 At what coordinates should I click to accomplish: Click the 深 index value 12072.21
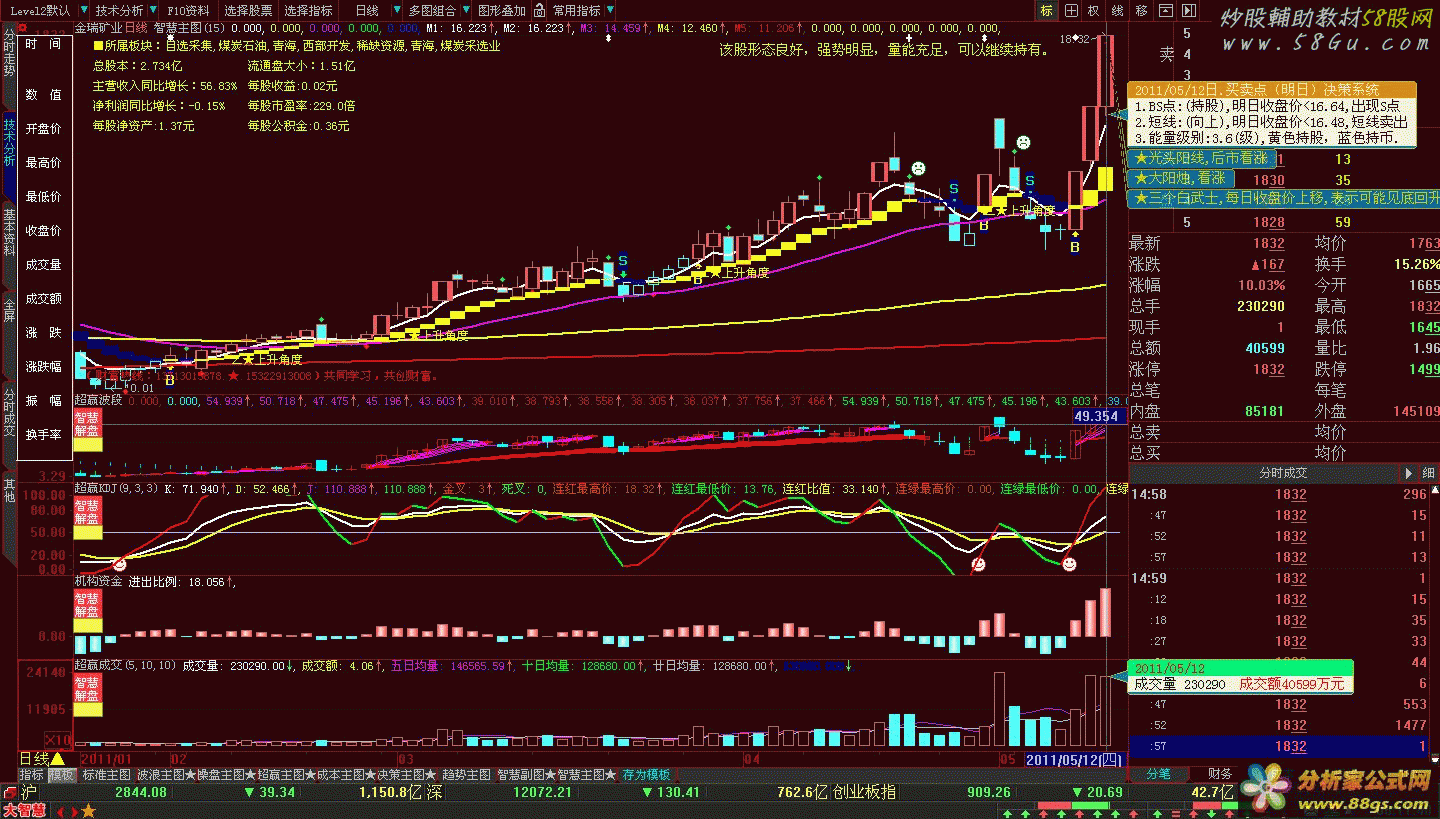point(542,792)
